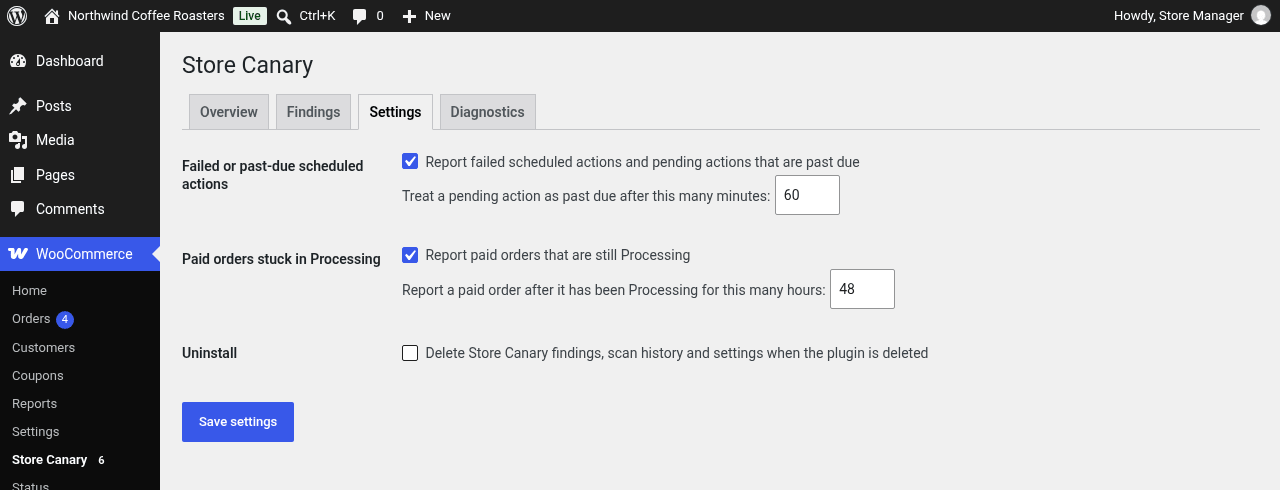Screen dimensions: 1280x490
Task: Click the Store Canary badge showing 6
Action: [101, 460]
